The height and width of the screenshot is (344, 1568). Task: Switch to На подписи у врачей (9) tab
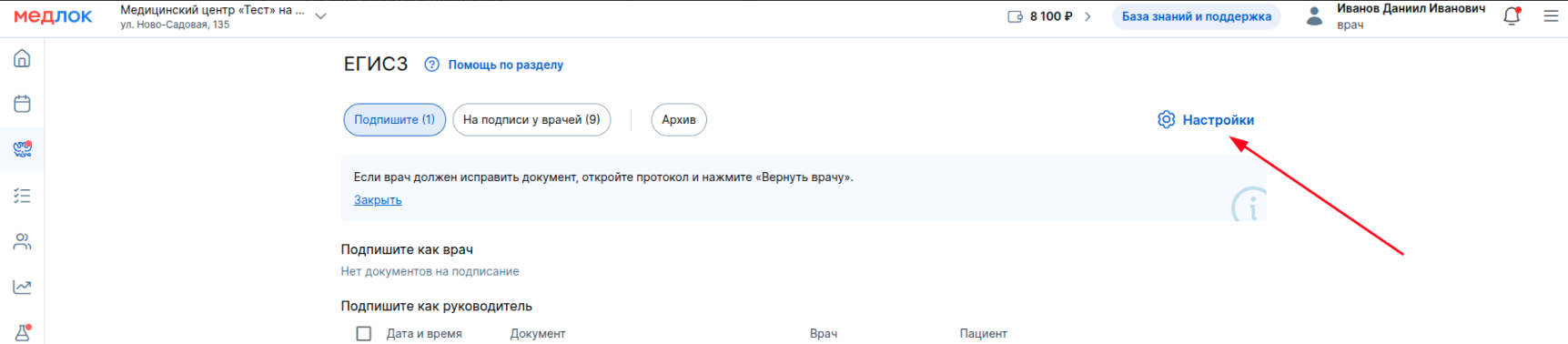[531, 120]
